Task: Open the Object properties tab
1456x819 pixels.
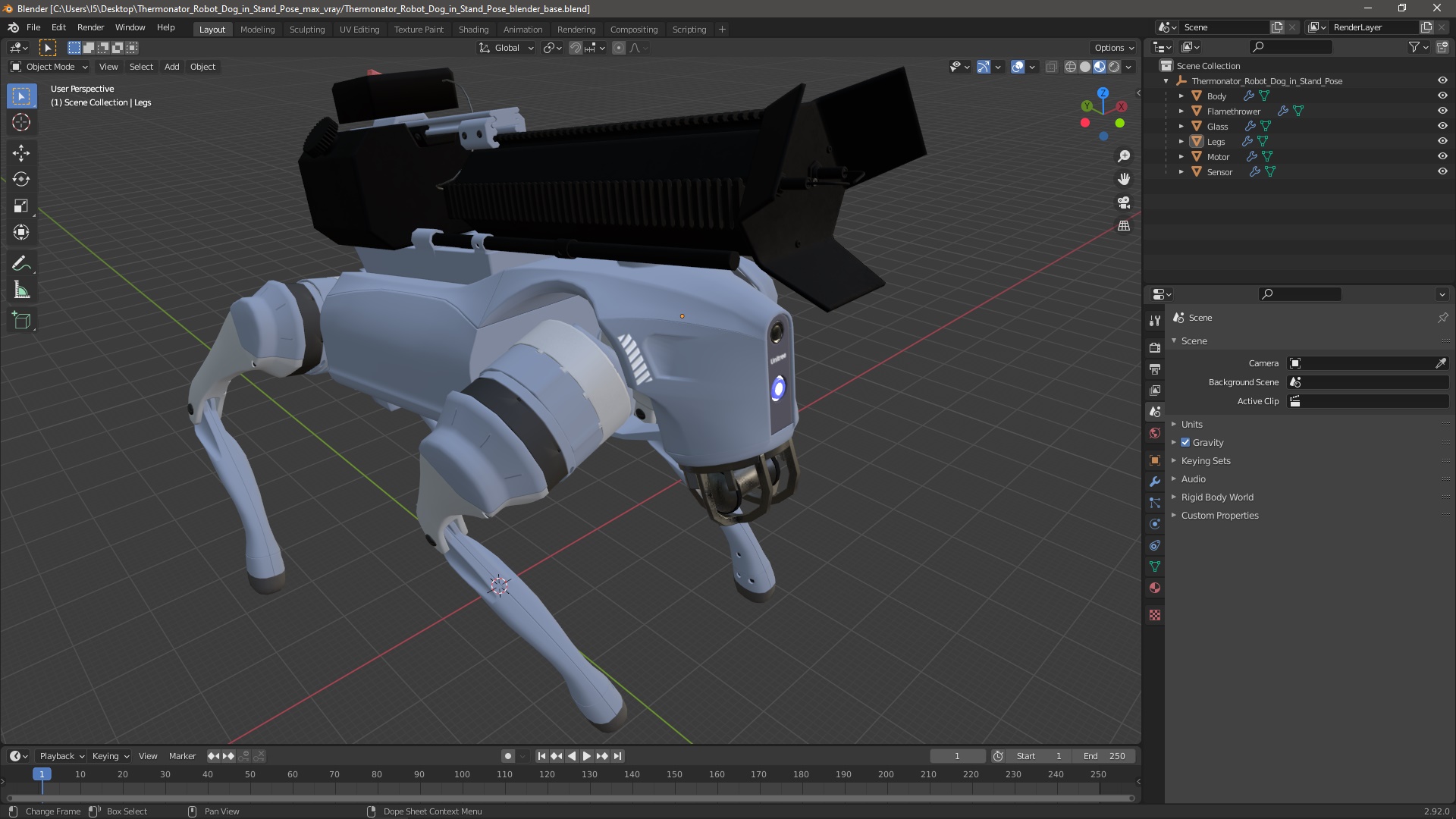Action: 1155,460
